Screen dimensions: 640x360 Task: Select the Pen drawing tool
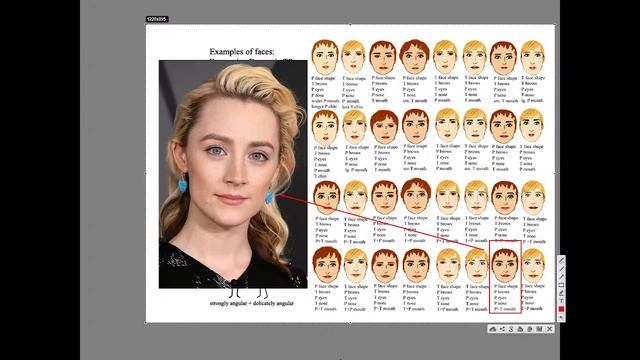tap(561, 260)
